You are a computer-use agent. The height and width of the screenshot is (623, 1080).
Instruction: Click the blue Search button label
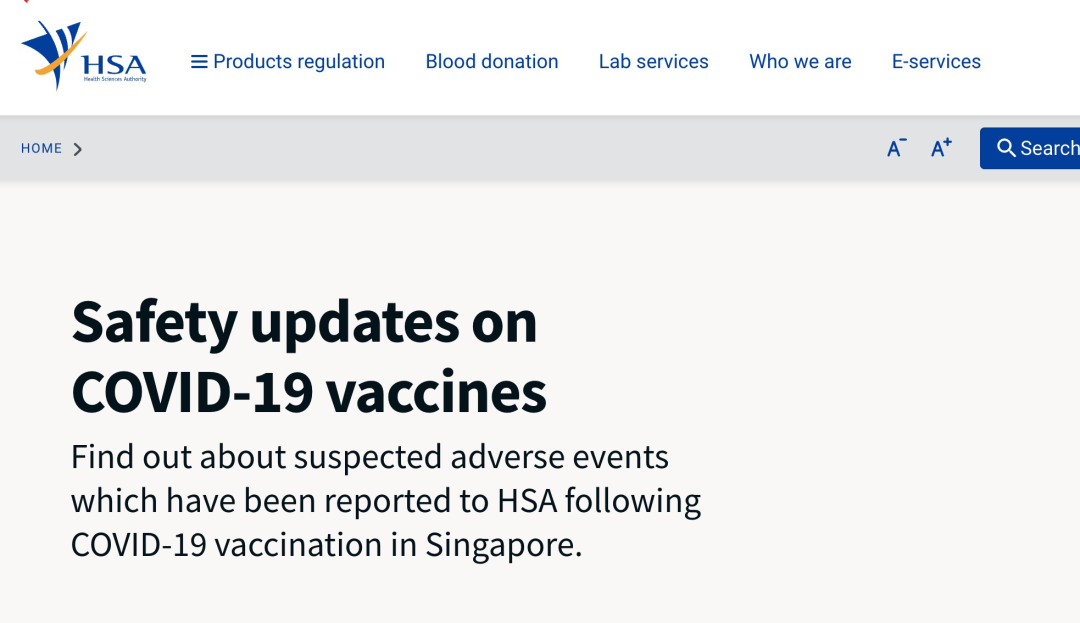pyautogui.click(x=1050, y=148)
